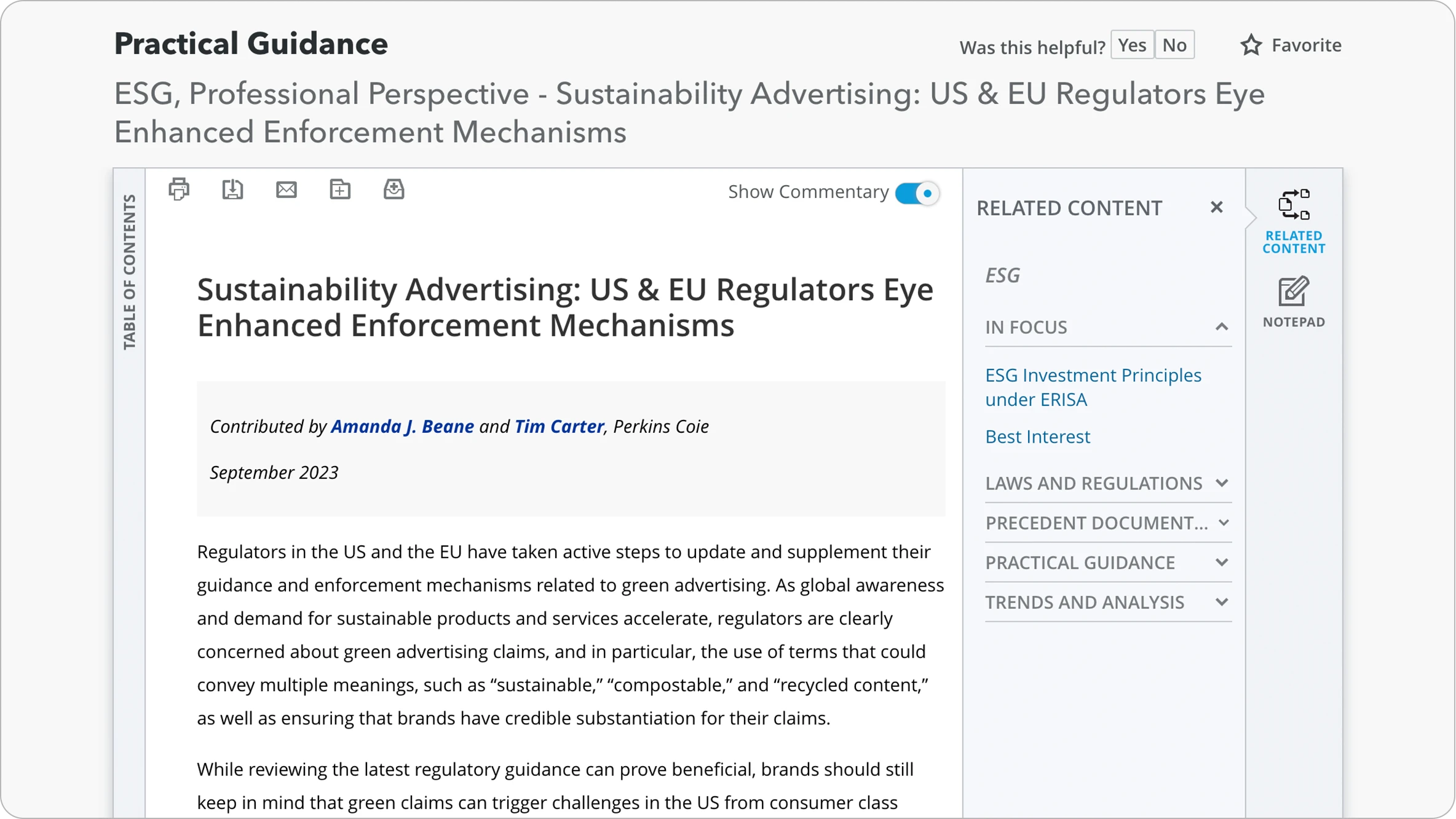The height and width of the screenshot is (819, 1456).
Task: Click the Favorite star icon
Action: [1251, 45]
